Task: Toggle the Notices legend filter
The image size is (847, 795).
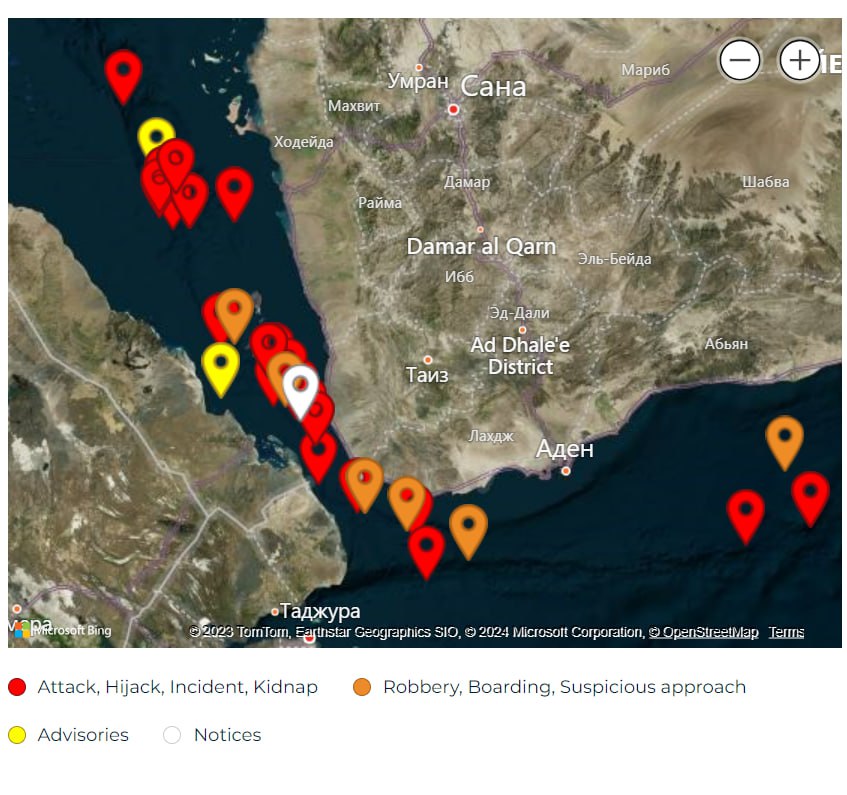Action: point(227,735)
